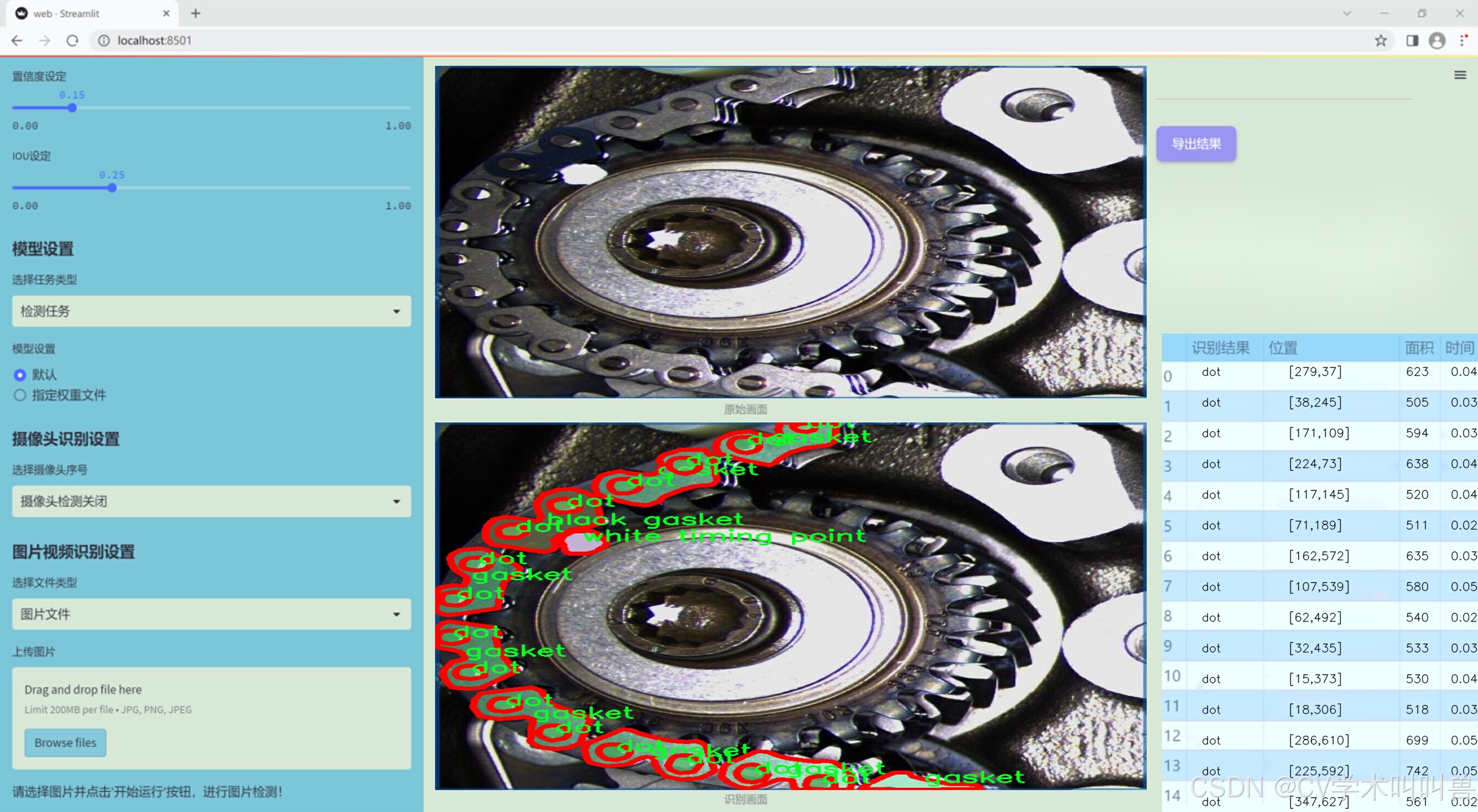Viewport: 1478px width, 812px height.
Task: Click the browser profile avatar icon
Action: pyautogui.click(x=1437, y=41)
